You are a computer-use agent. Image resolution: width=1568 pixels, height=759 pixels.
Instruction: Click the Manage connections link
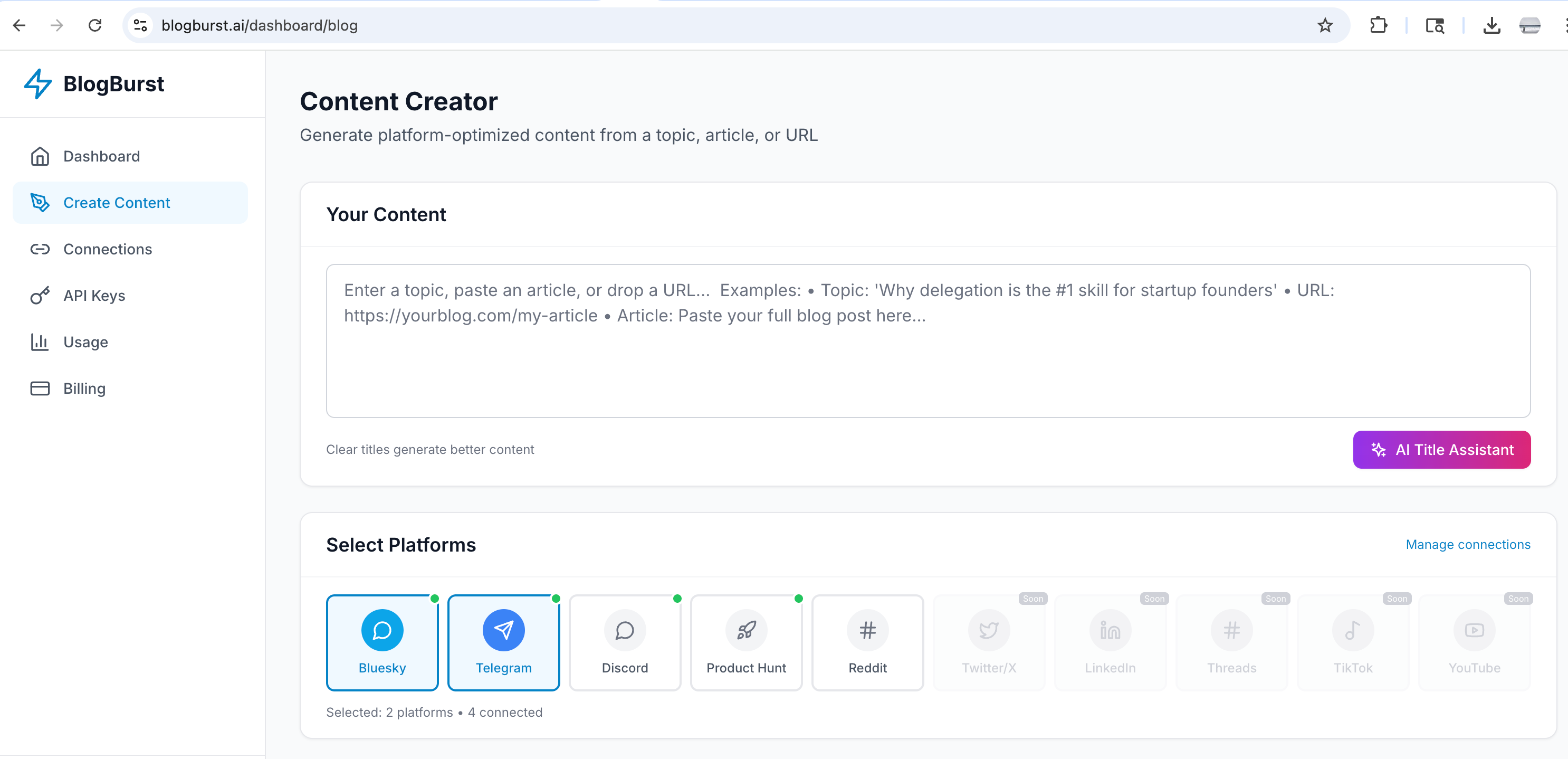1468,544
